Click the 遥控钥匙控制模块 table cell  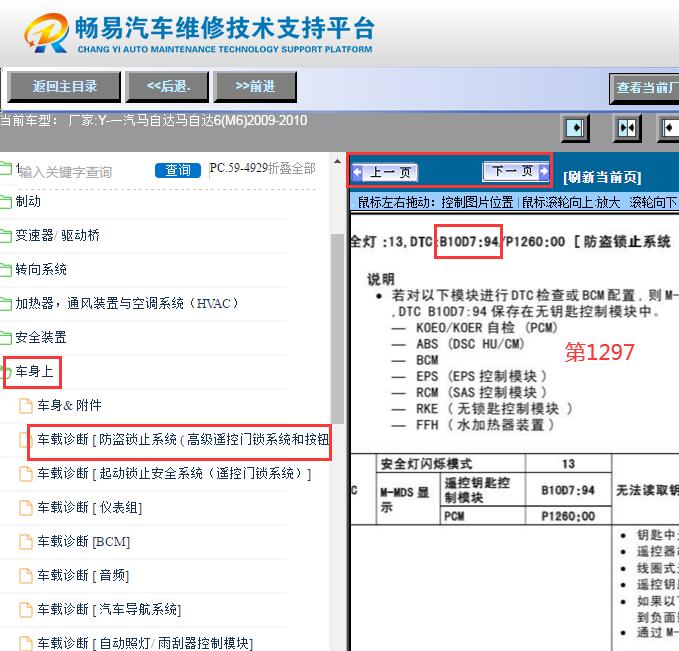(483, 490)
